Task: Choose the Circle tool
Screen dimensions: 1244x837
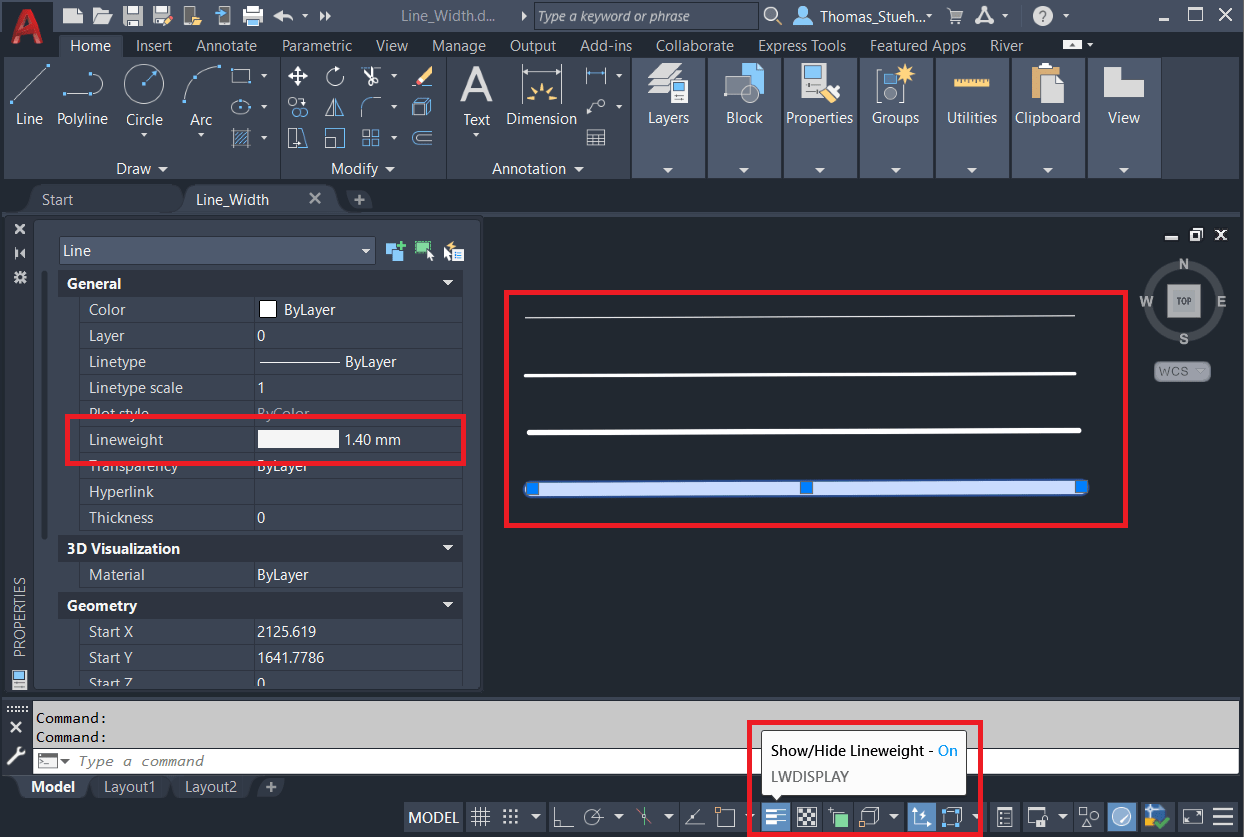Action: (x=144, y=96)
